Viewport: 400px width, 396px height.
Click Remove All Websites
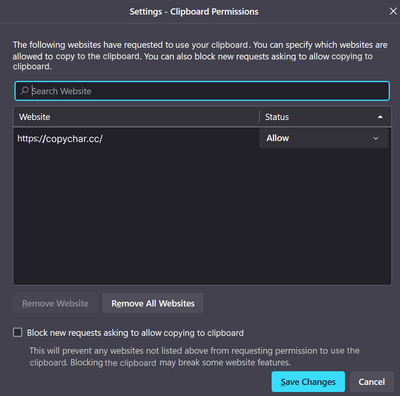(153, 303)
